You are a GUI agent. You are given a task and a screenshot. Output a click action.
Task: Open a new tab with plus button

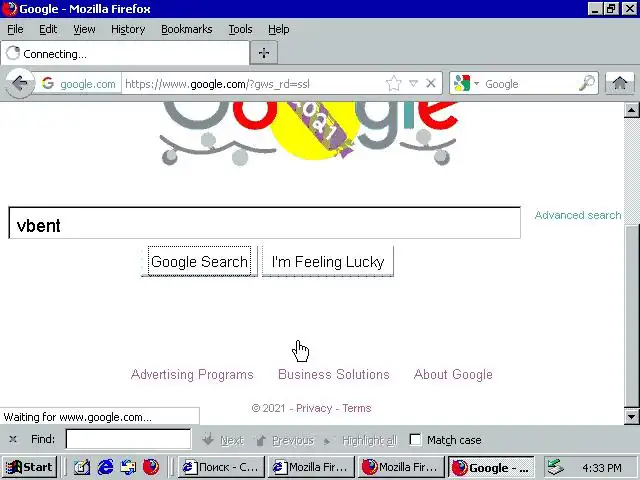tap(264, 53)
